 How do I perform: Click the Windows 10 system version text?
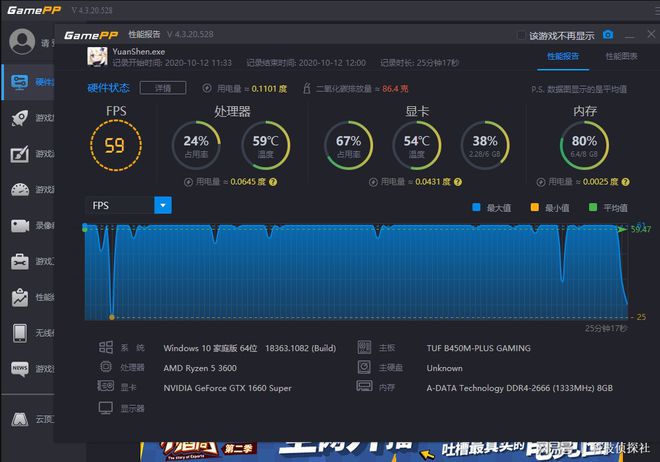click(x=250, y=348)
